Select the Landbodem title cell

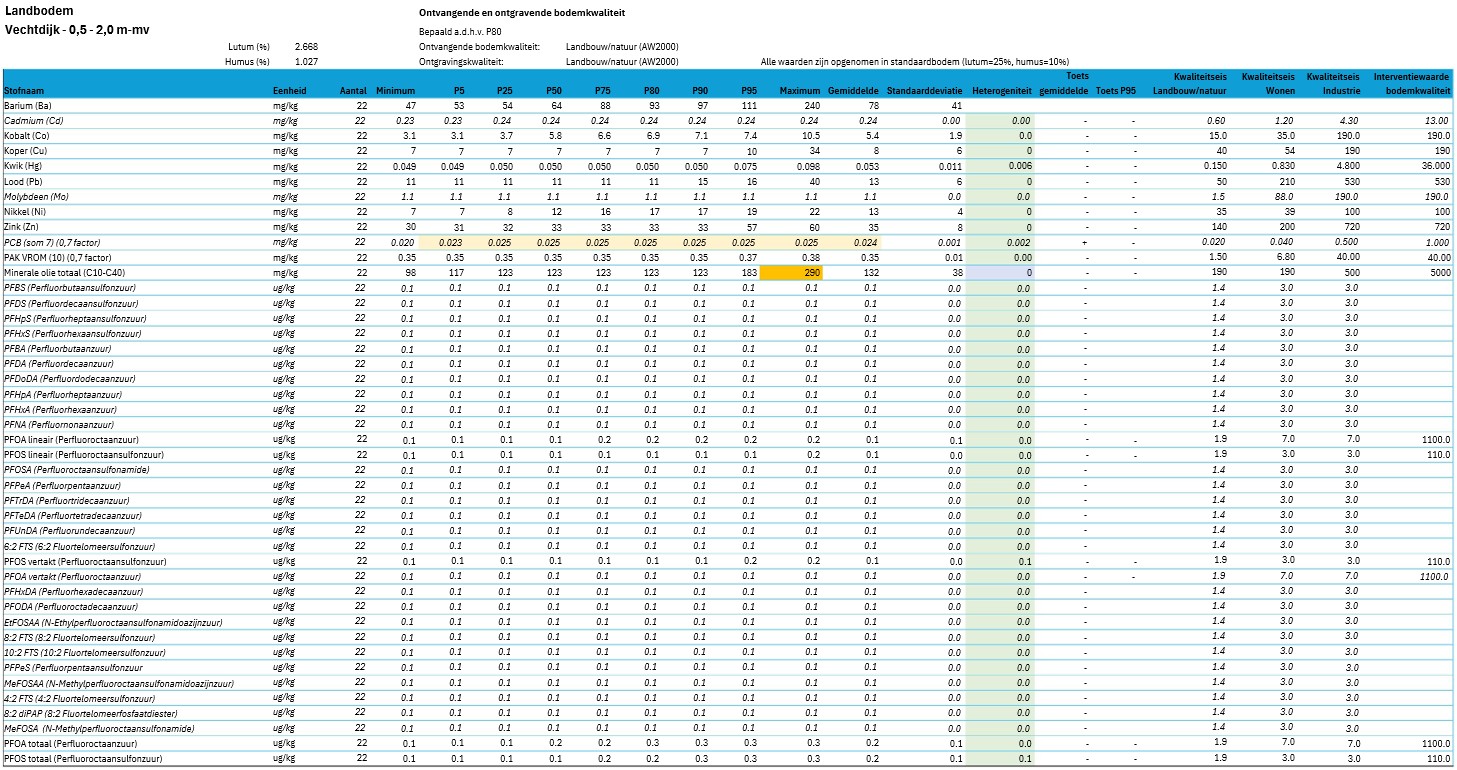(38, 12)
